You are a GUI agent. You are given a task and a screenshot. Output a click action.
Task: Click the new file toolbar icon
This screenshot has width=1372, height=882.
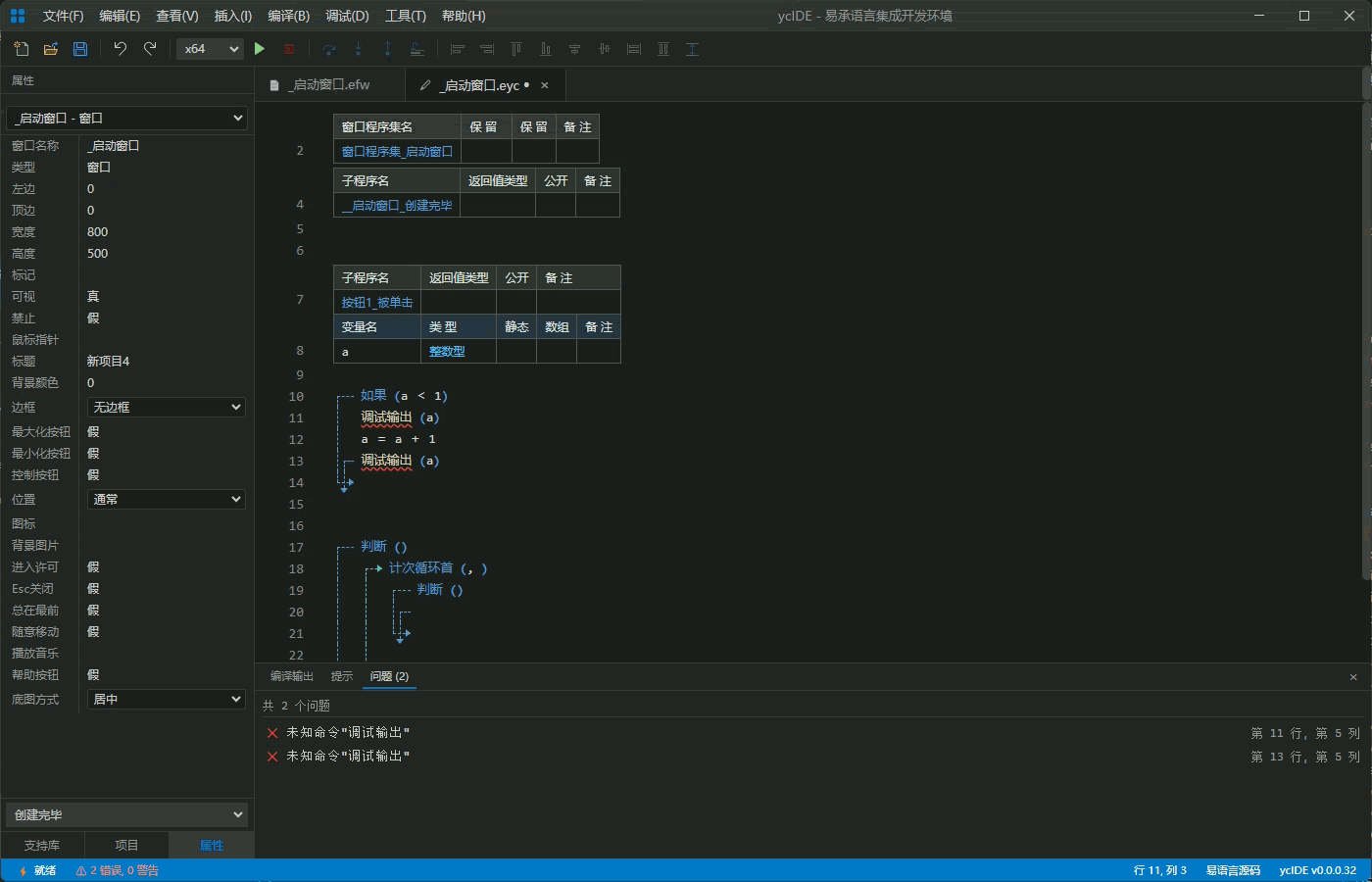click(x=22, y=49)
